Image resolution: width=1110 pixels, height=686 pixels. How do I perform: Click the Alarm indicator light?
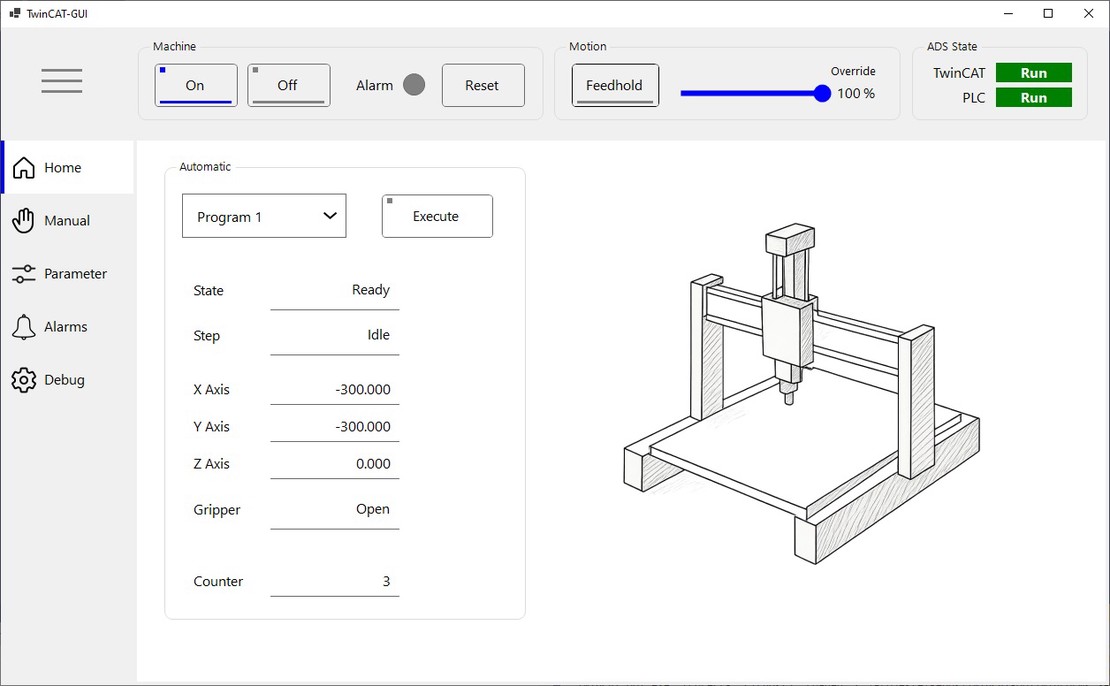414,85
